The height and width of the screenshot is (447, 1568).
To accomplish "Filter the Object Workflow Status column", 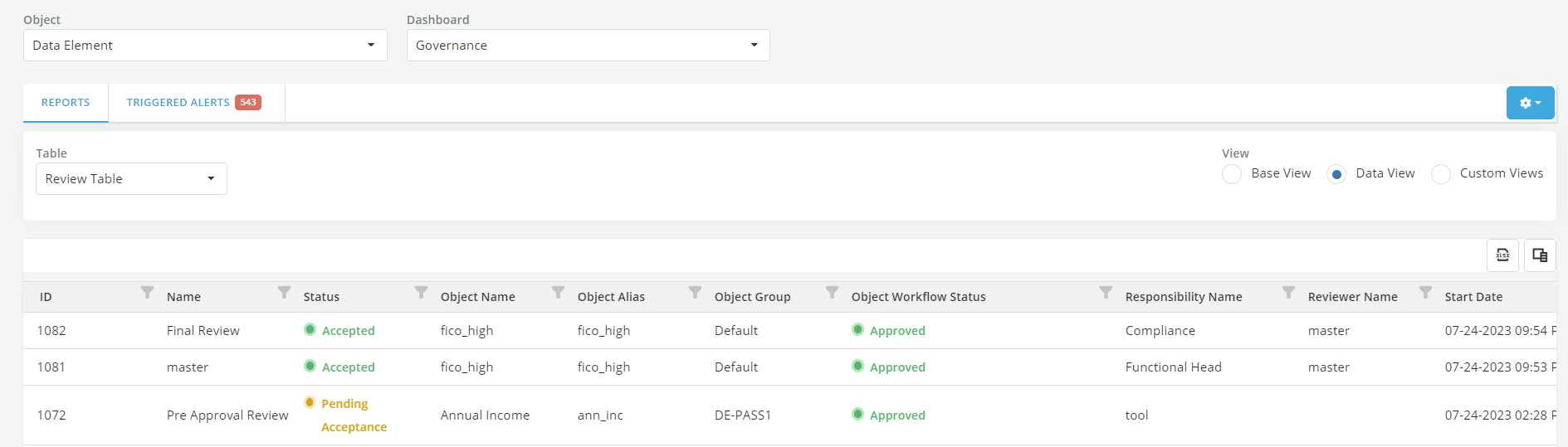I will click(1106, 293).
